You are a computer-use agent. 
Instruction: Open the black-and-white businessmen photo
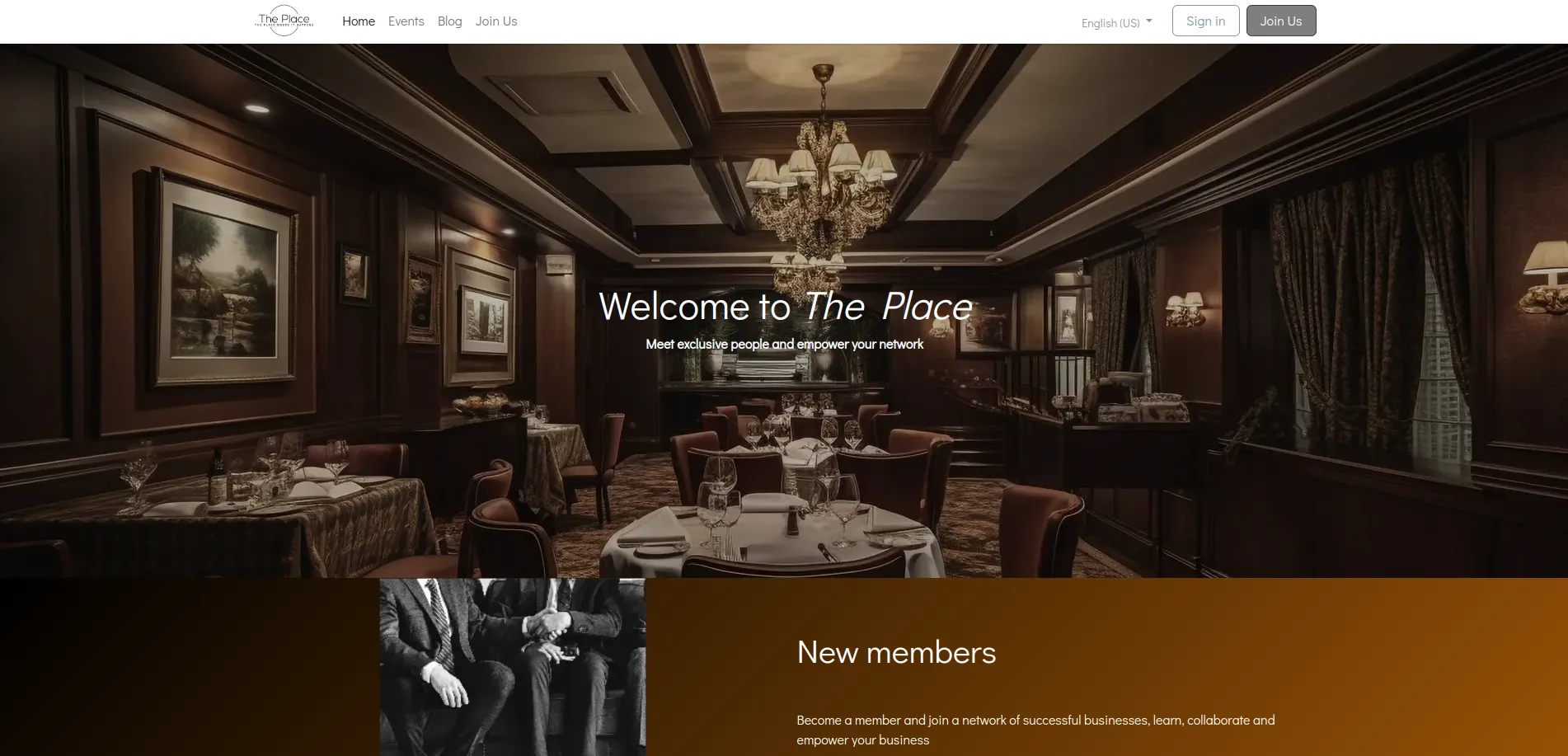click(x=512, y=667)
